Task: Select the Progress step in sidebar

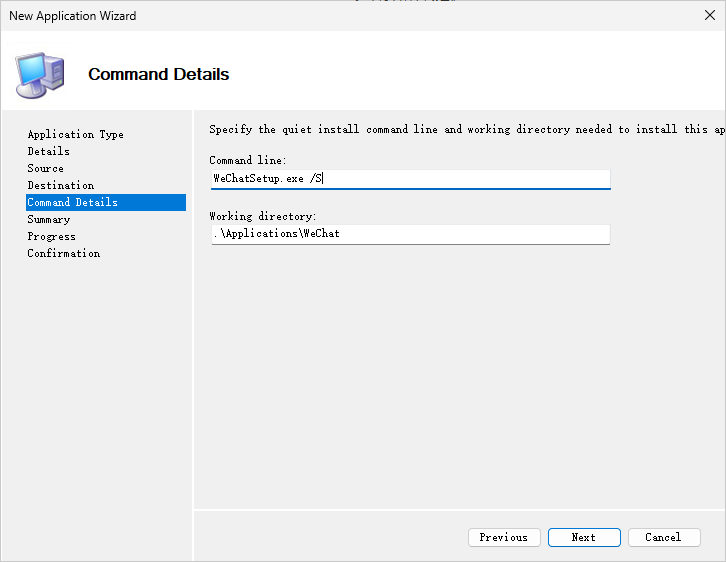Action: click(x=51, y=236)
